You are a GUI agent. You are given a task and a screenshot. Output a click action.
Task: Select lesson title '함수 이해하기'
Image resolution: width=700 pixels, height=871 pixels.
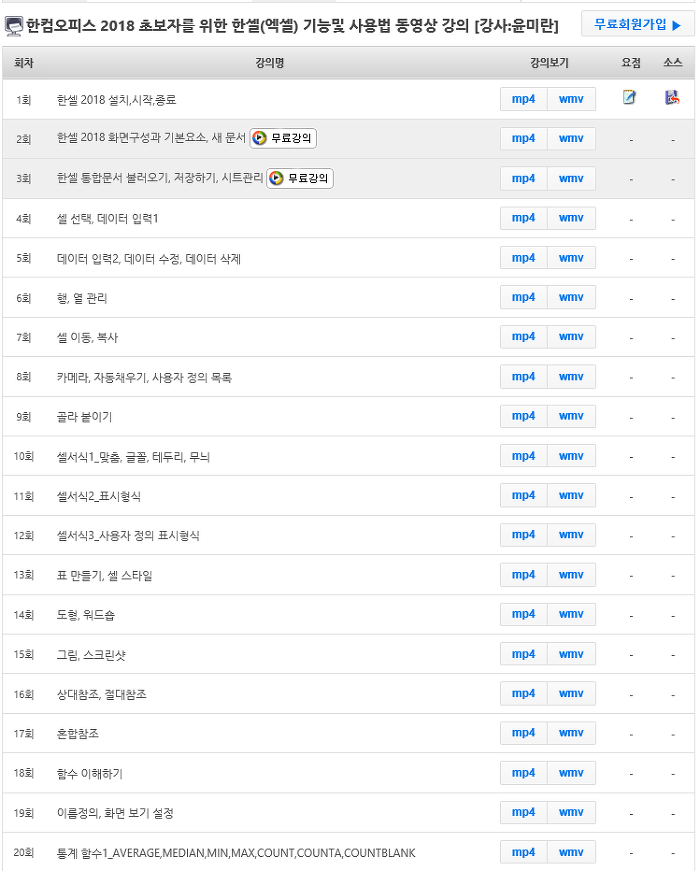coord(90,774)
